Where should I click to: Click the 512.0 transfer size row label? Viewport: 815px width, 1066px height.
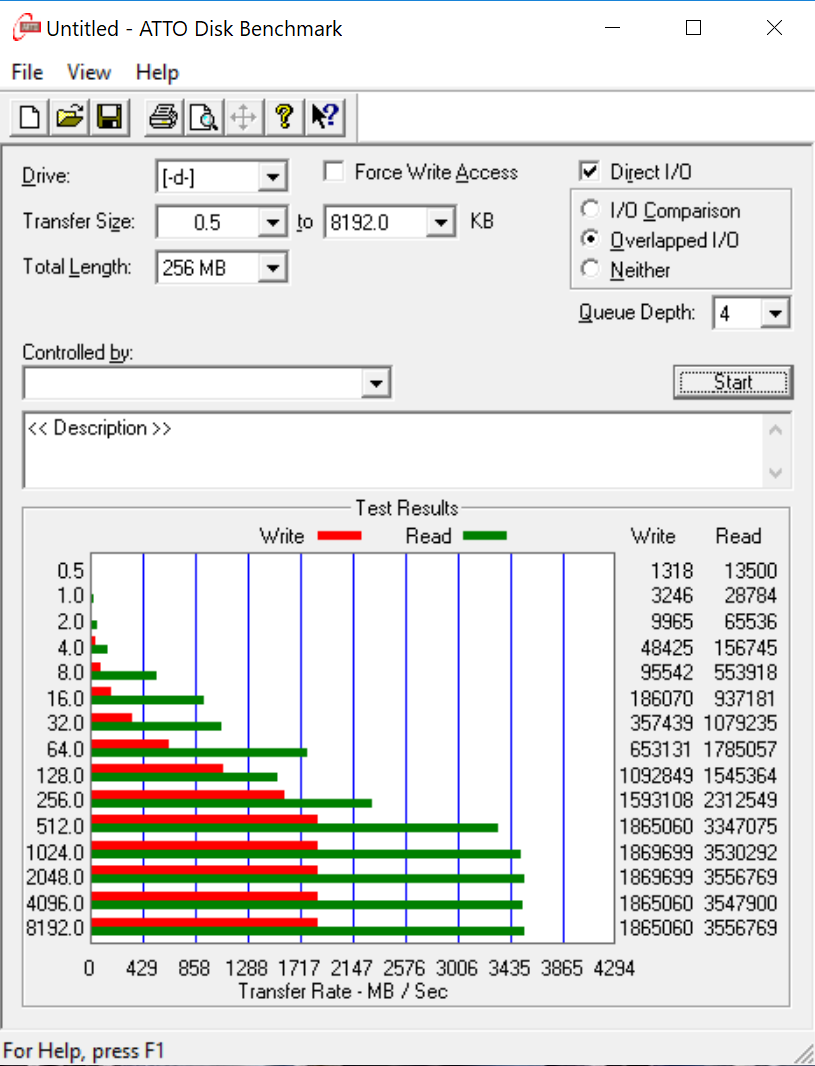pyautogui.click(x=60, y=826)
